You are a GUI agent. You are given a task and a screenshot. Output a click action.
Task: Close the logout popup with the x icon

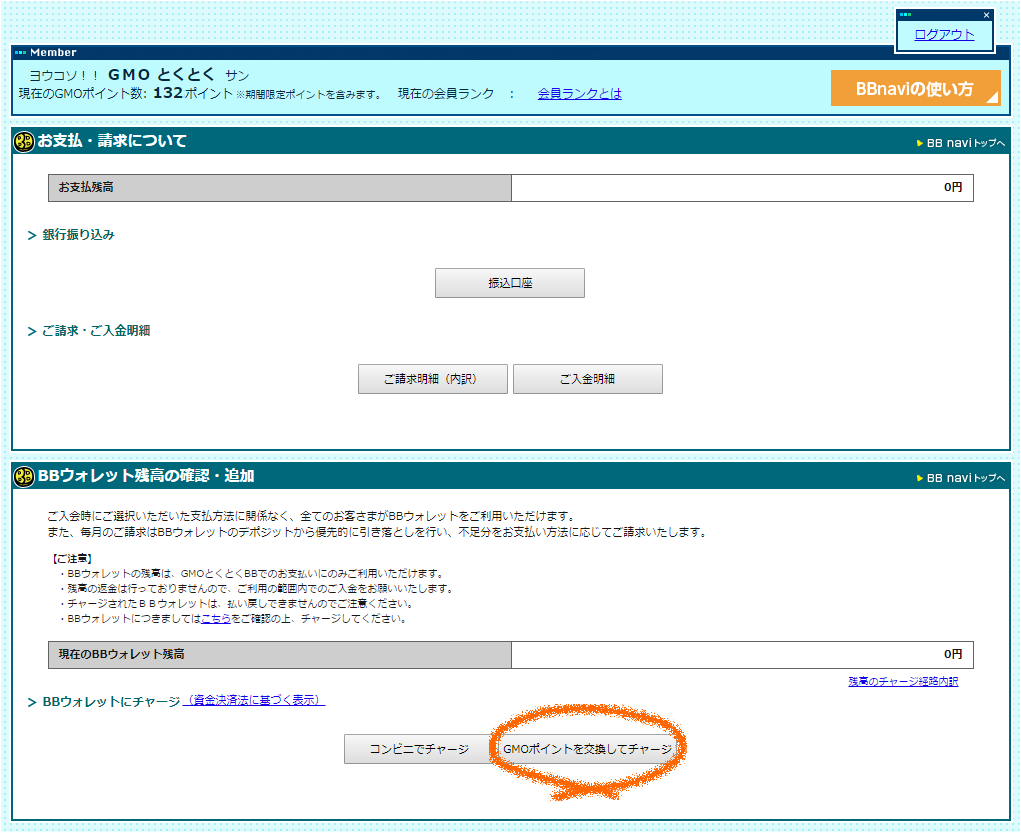click(986, 15)
